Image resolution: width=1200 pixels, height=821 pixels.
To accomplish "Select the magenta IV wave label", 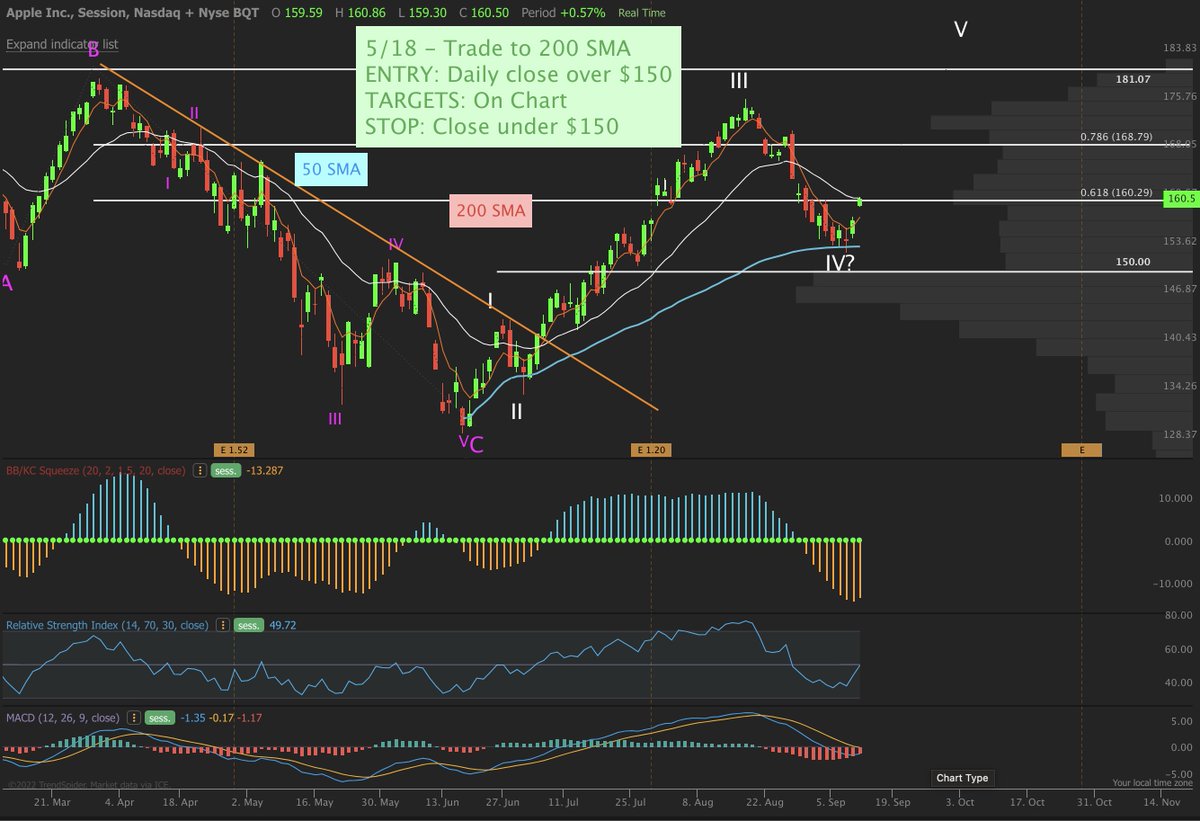I will [396, 243].
